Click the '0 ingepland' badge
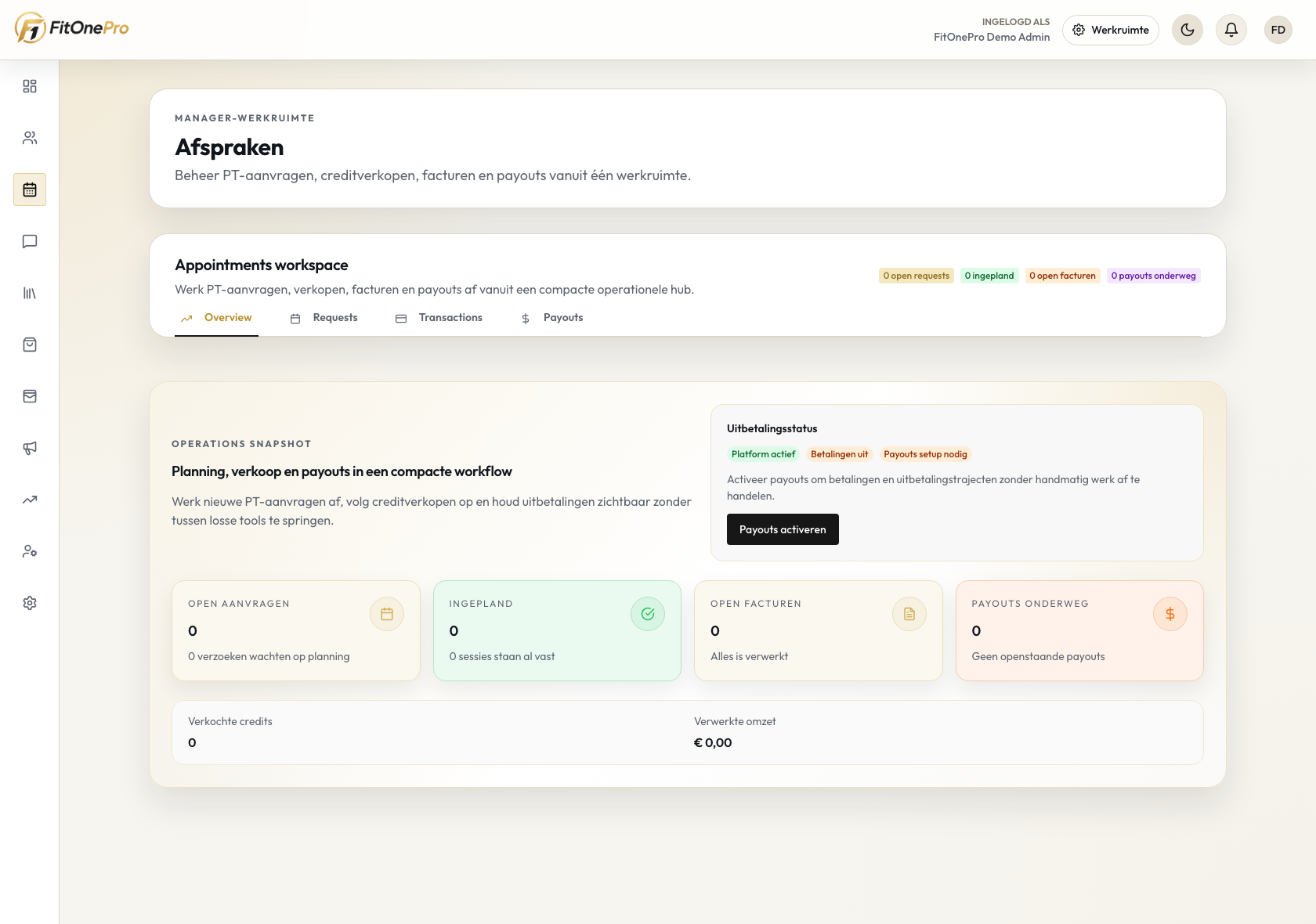Image resolution: width=1316 pixels, height=924 pixels. click(989, 276)
